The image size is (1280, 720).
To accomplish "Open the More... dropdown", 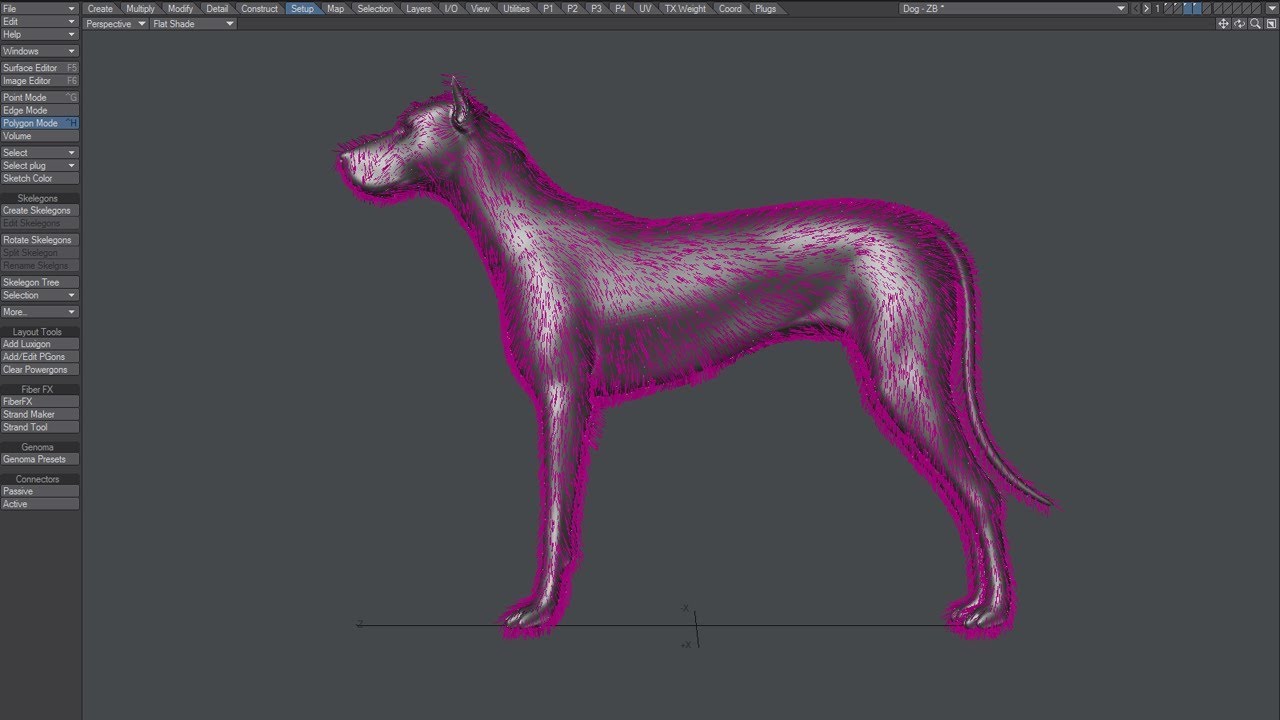I will (x=40, y=312).
